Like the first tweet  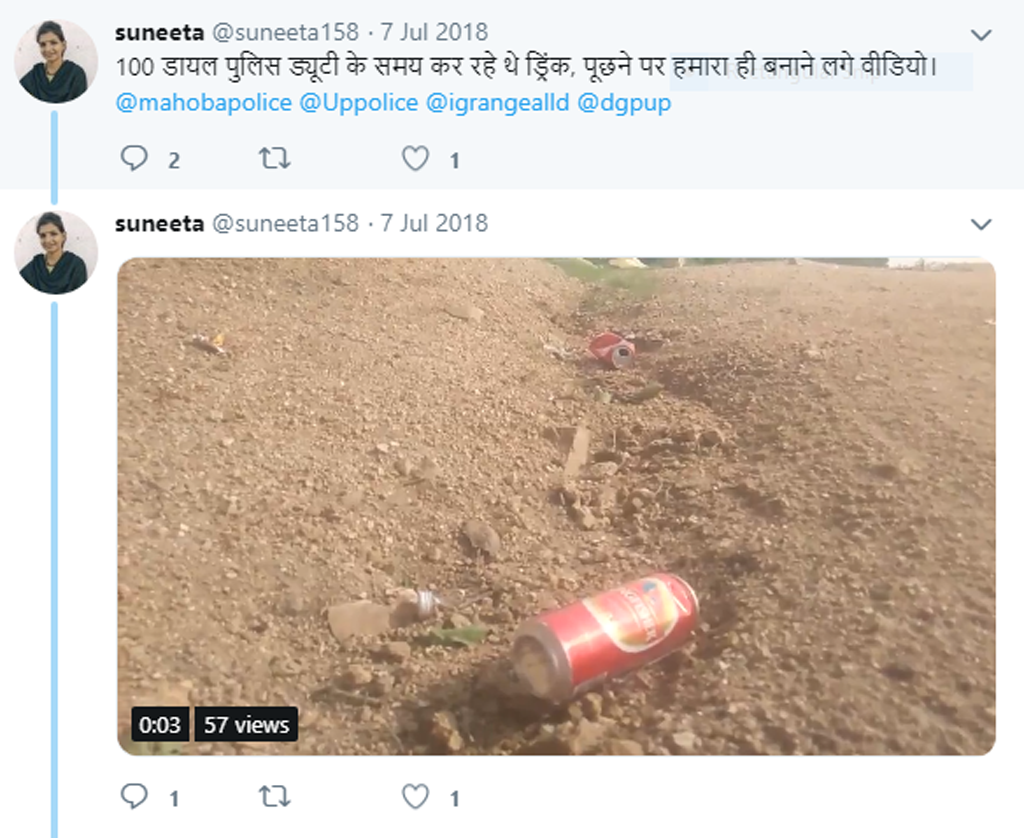(415, 159)
